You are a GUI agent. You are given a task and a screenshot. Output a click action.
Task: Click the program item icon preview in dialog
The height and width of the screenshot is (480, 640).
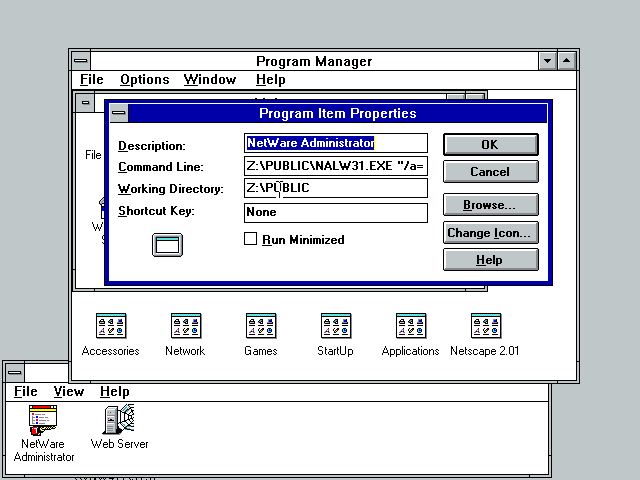click(167, 245)
